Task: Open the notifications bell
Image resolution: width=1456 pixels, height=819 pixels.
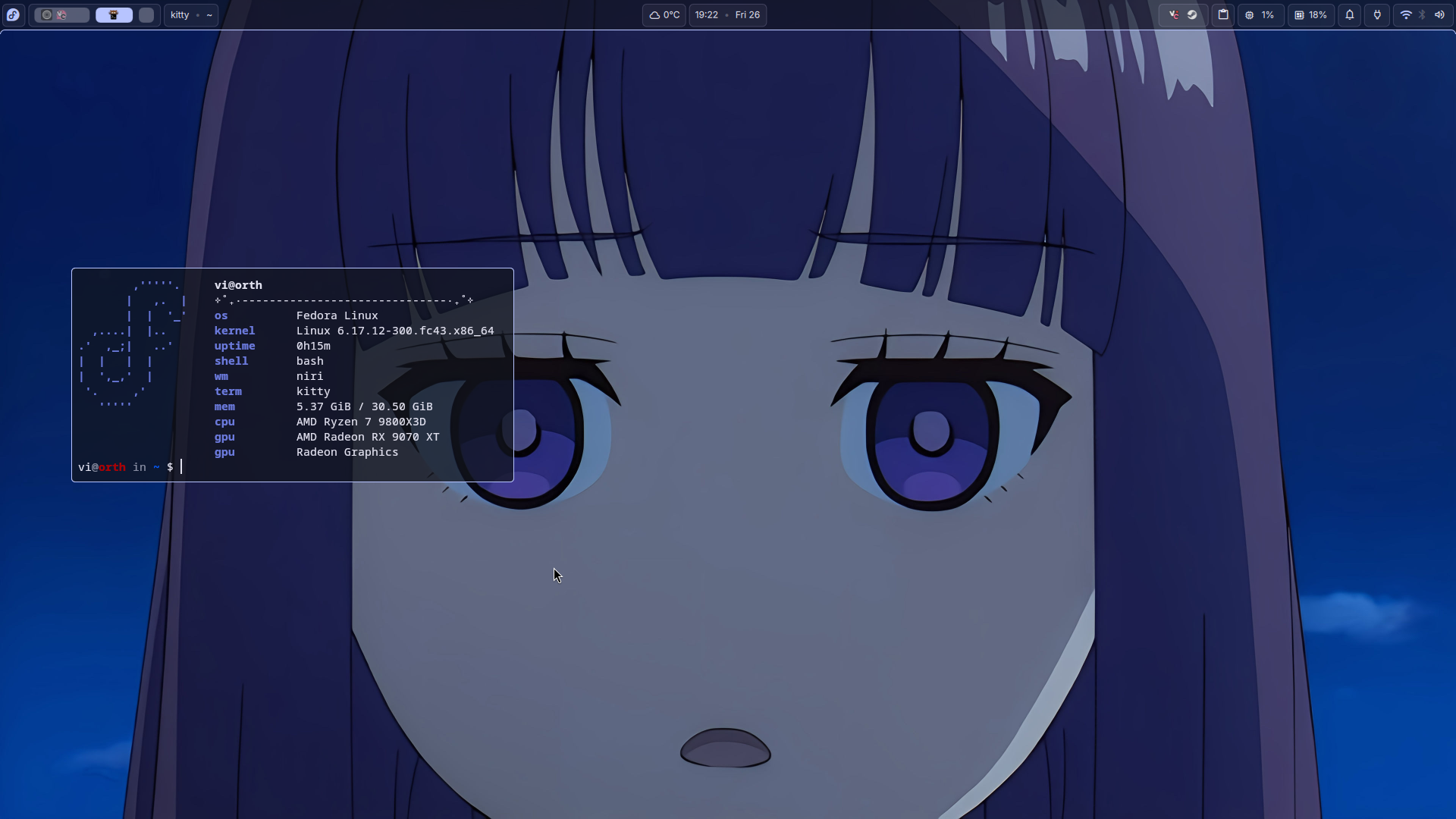Action: 1350,14
